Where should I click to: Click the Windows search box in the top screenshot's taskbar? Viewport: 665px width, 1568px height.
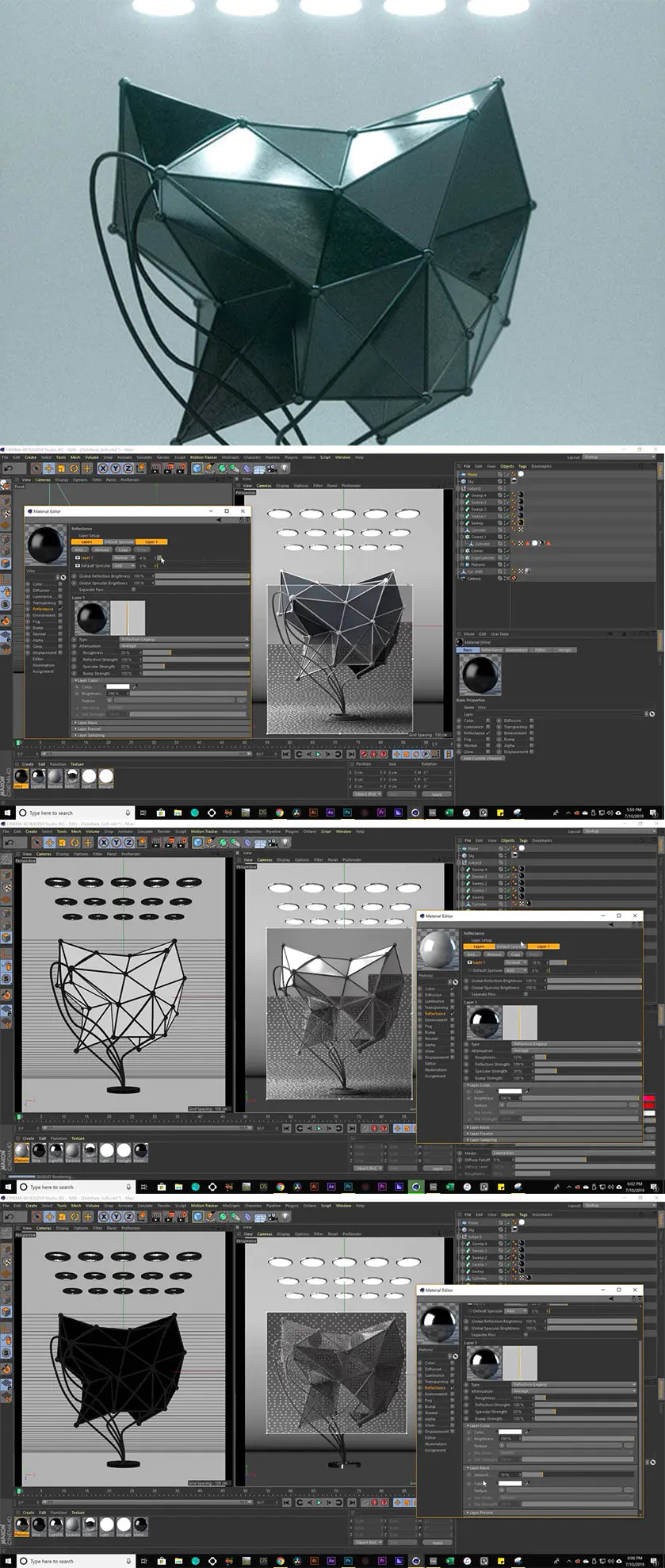[x=74, y=813]
